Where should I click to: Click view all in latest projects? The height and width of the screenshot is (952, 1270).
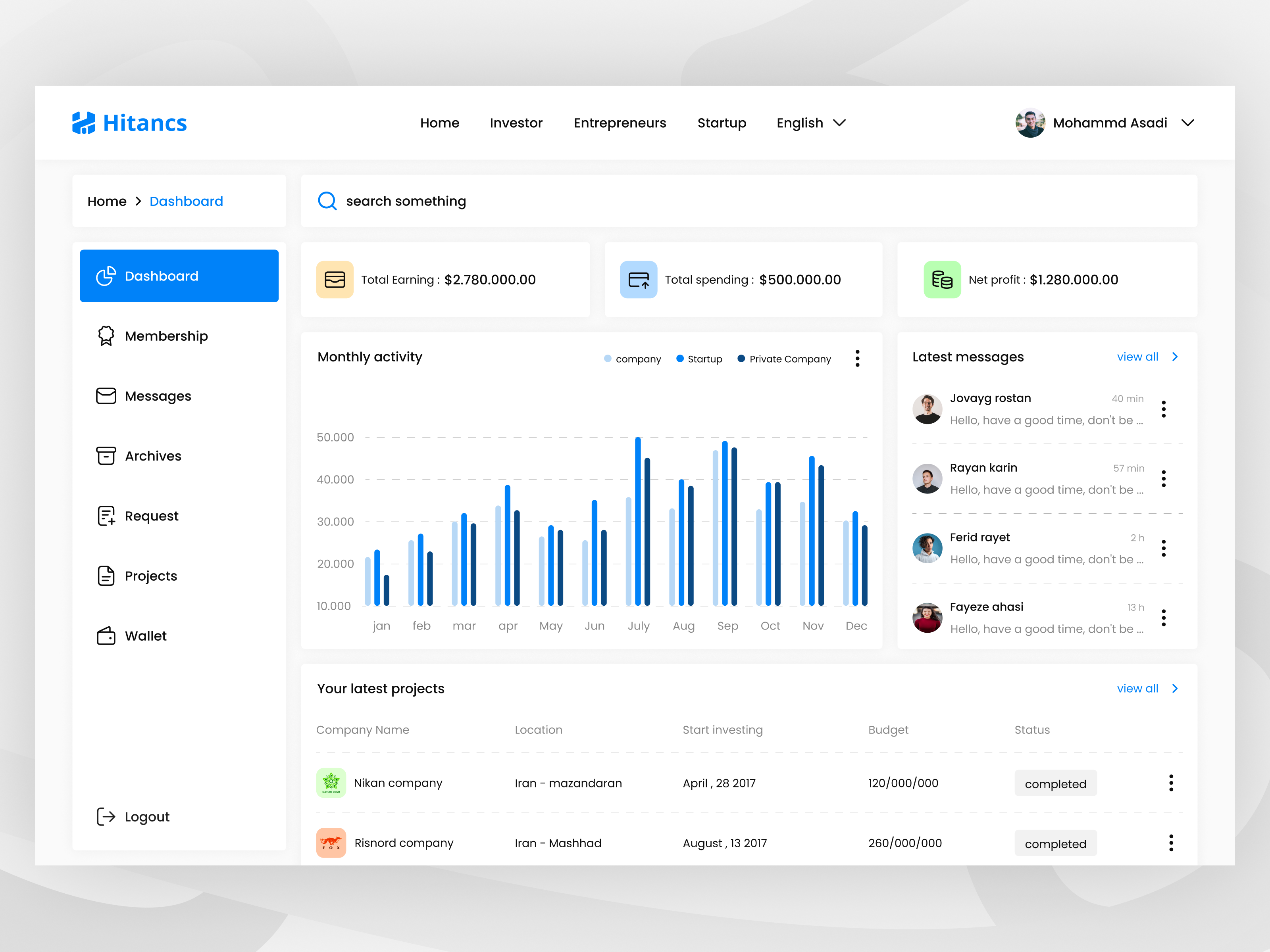click(x=1137, y=689)
